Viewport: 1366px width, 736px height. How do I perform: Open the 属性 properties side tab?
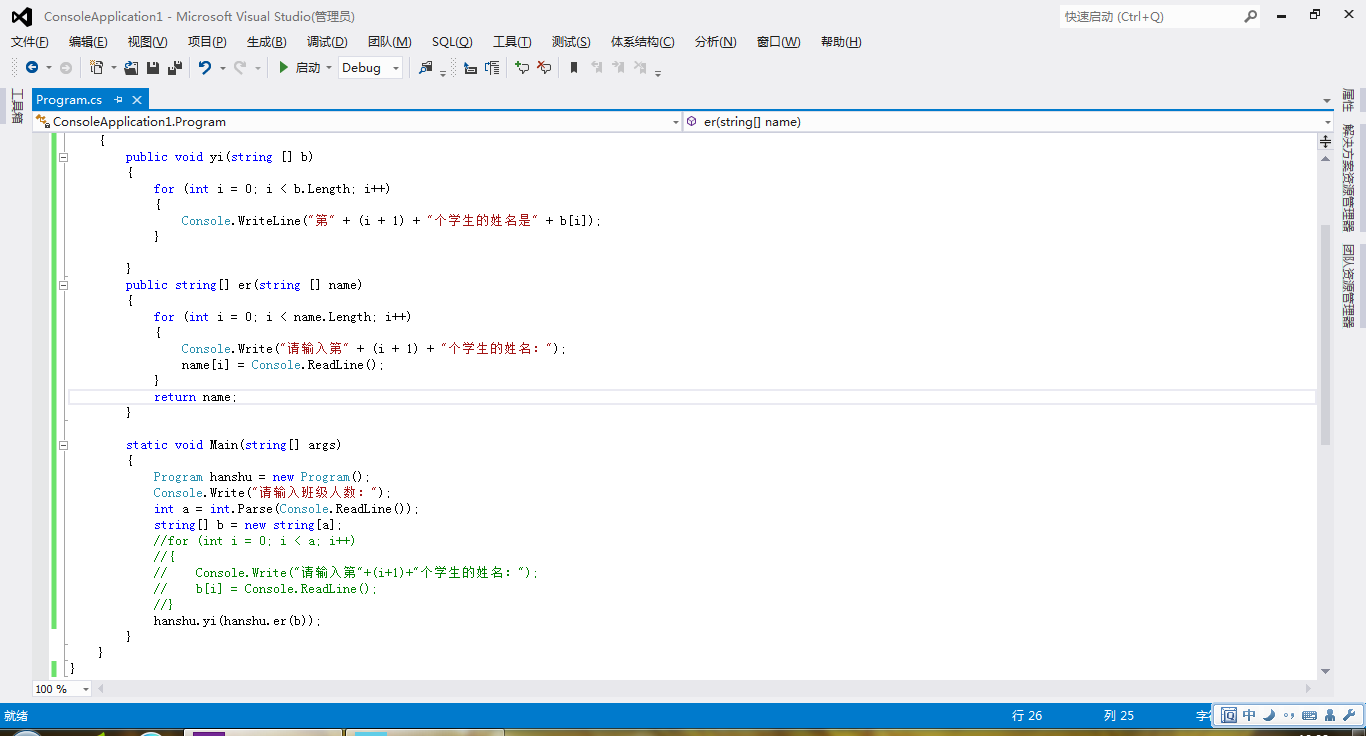[x=1349, y=101]
